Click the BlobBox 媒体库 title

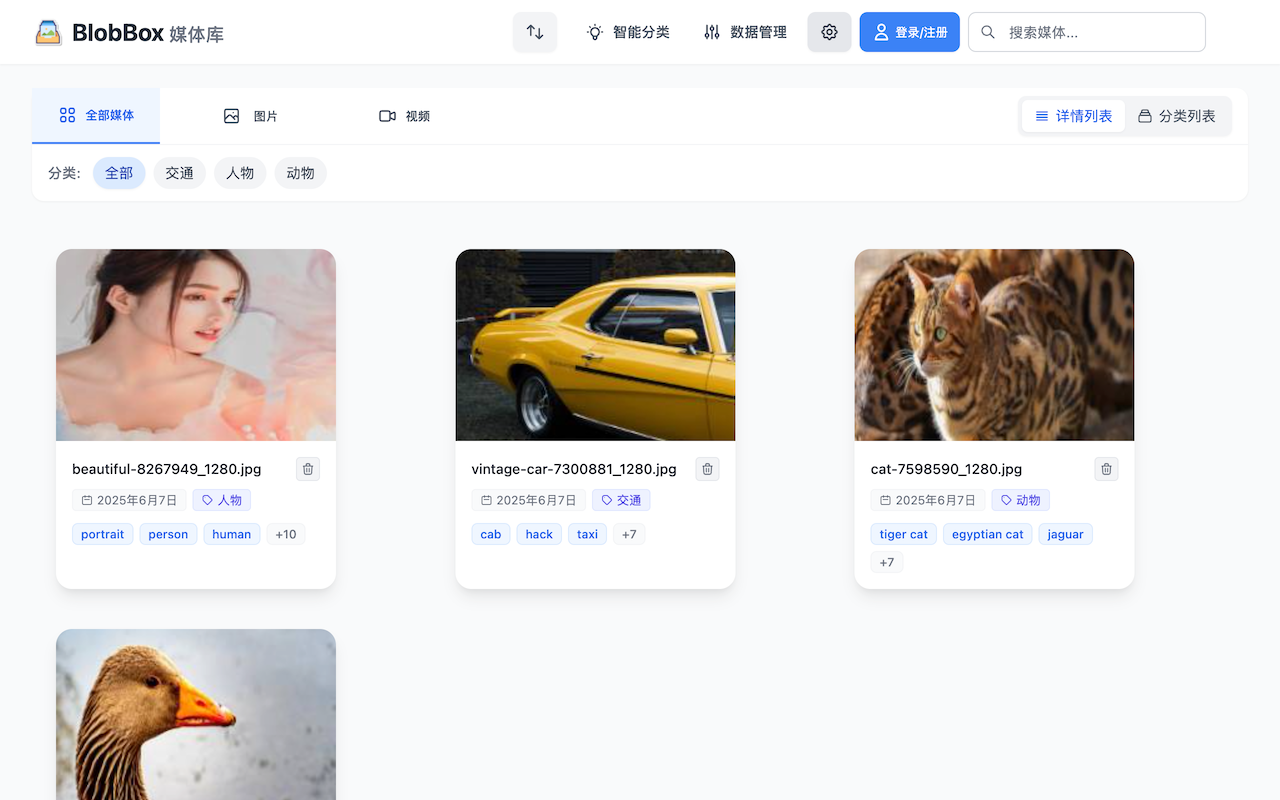148,33
